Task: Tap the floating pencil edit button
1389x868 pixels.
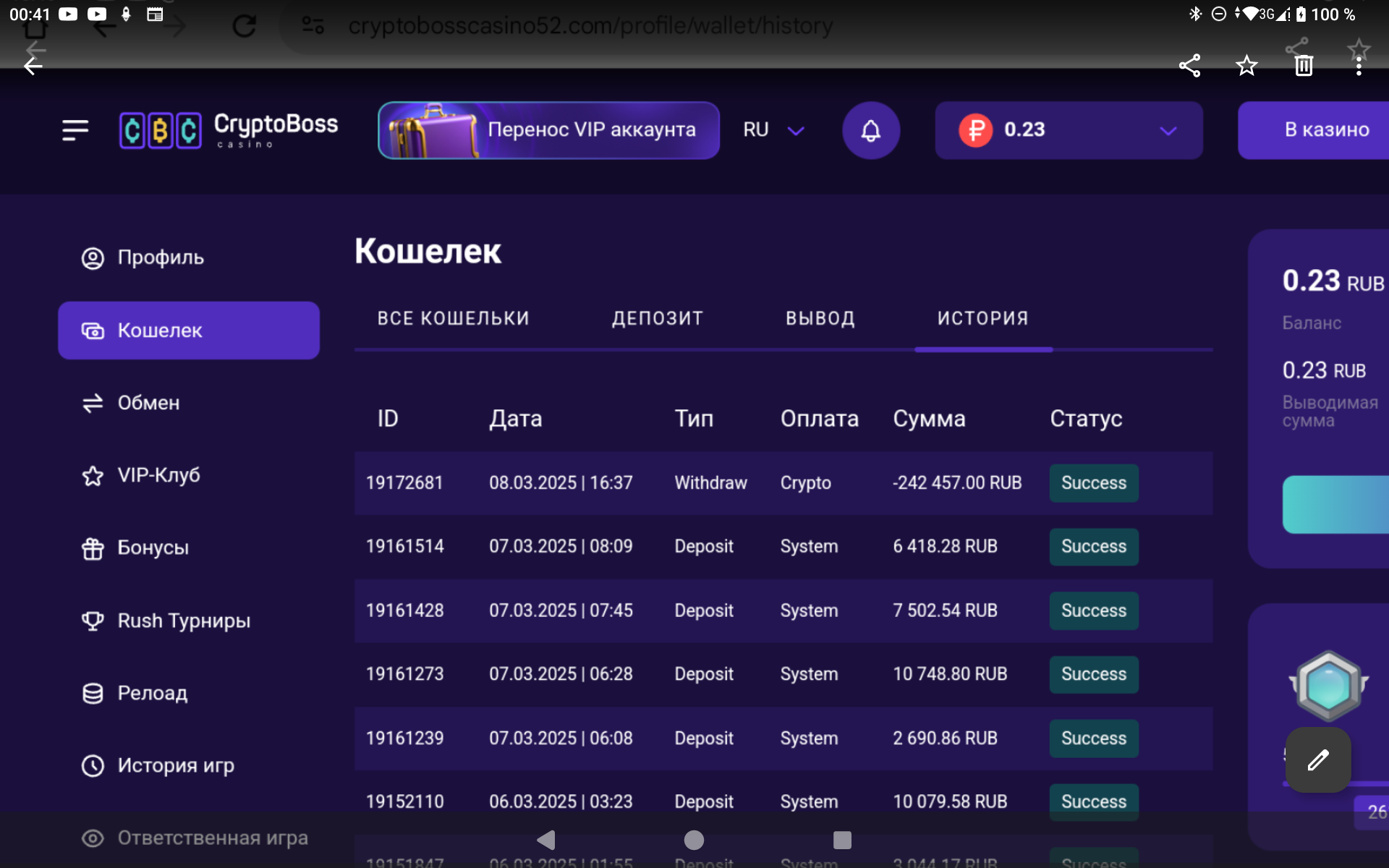Action: 1318,759
